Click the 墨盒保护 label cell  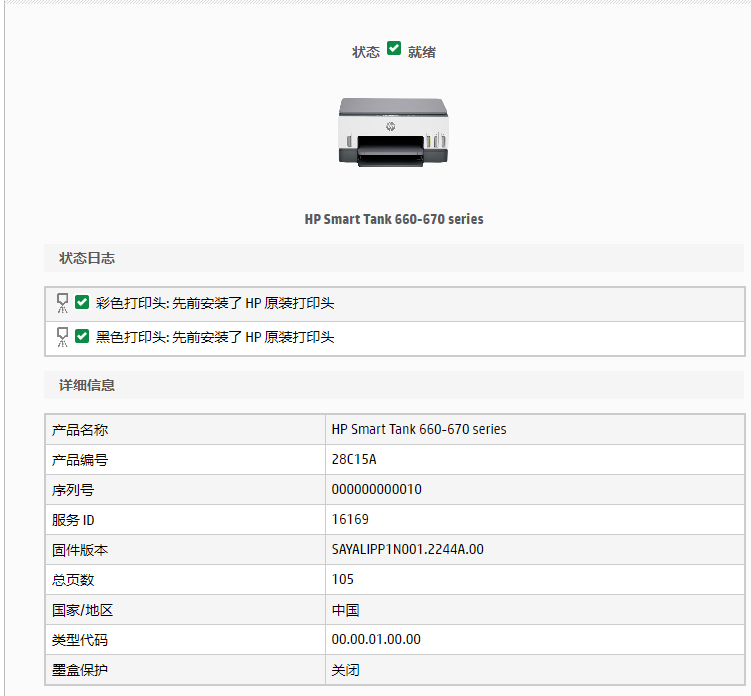click(185, 670)
